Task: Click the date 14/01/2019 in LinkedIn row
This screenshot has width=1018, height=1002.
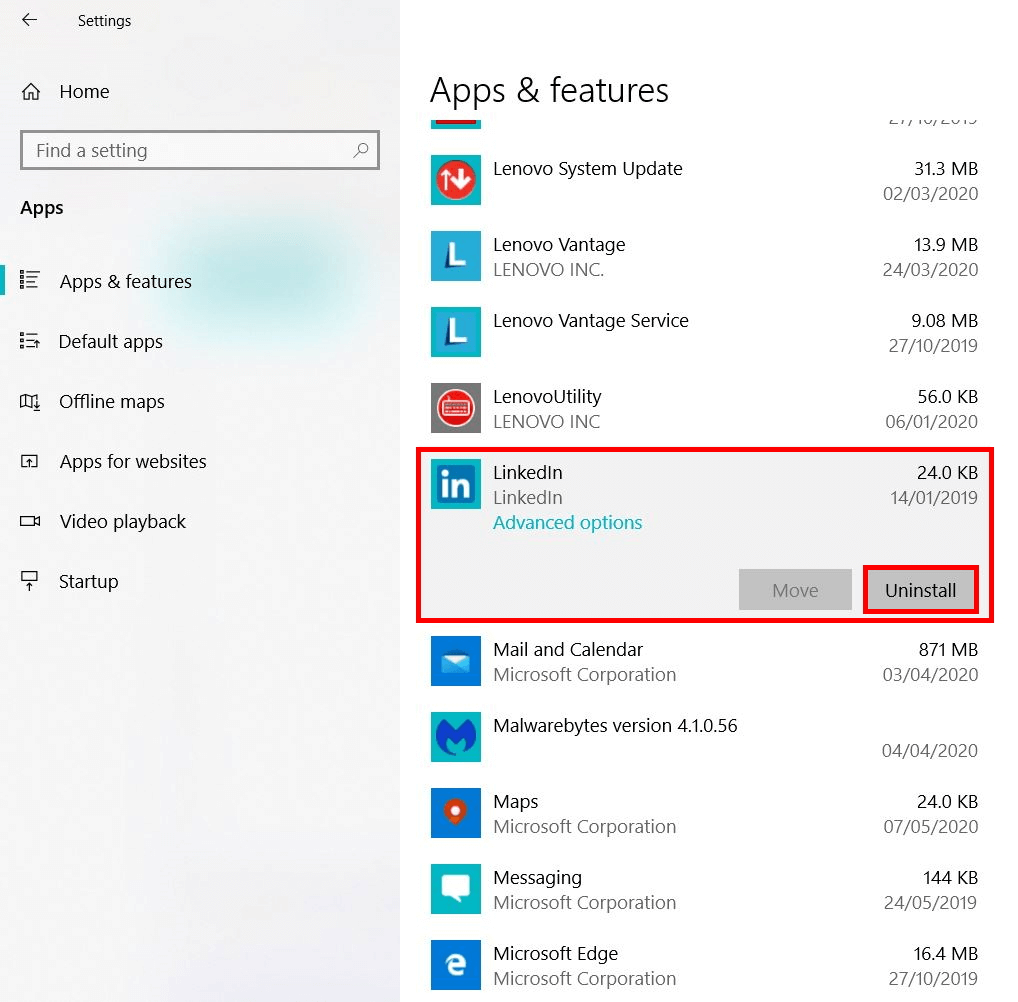Action: point(934,498)
